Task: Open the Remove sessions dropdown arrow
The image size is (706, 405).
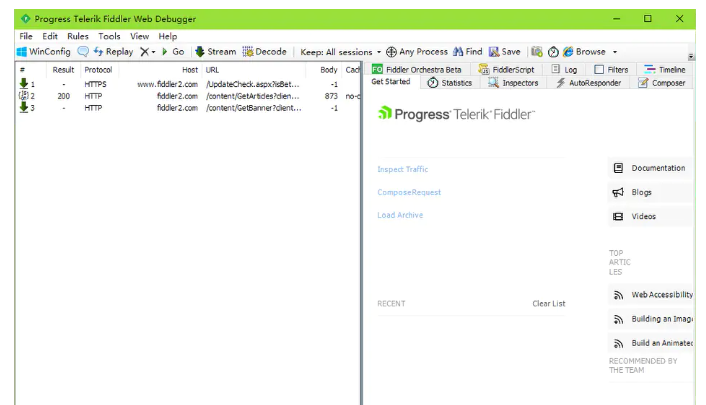Action: (x=154, y=52)
